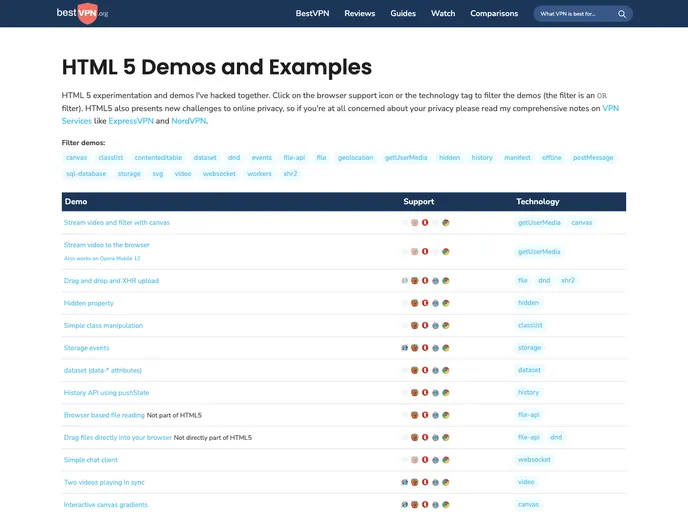
Task: Open 'Hidden property' demo link
Action: [x=89, y=303]
